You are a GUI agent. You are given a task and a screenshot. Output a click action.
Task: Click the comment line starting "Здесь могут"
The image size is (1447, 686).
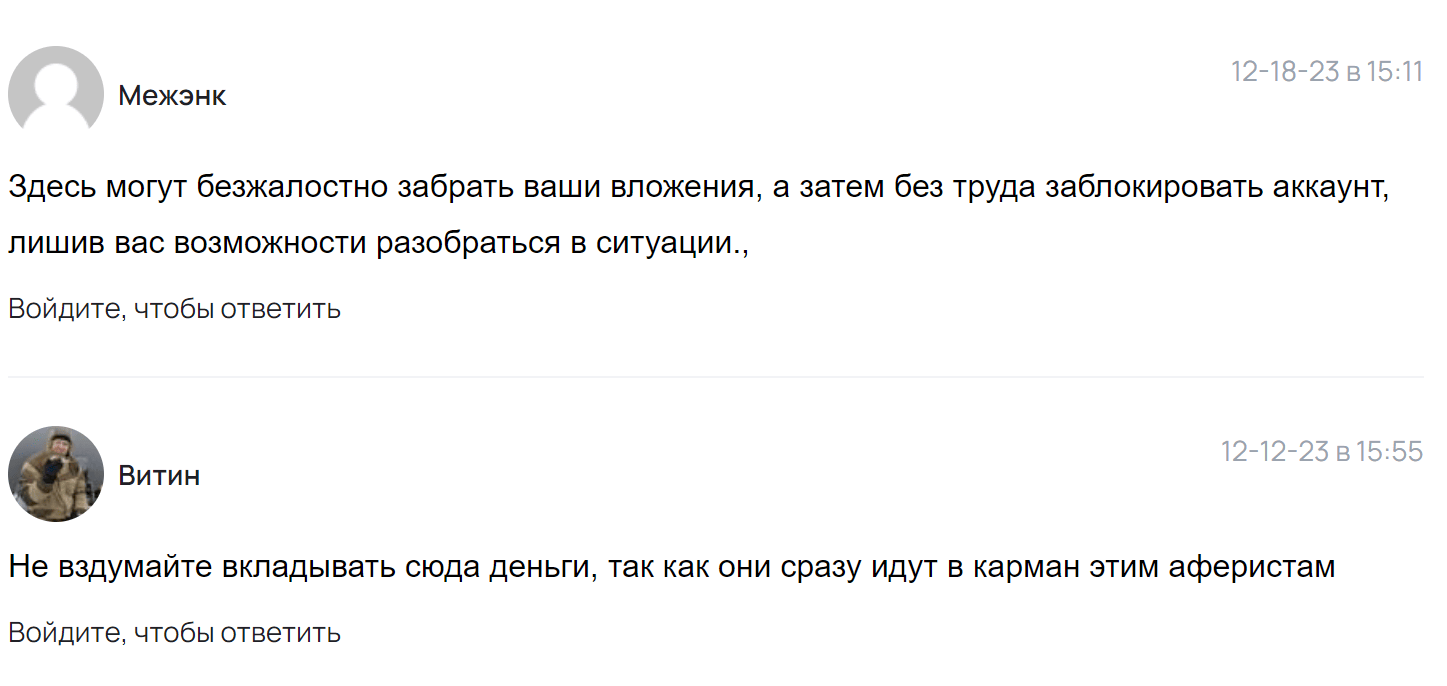[699, 187]
